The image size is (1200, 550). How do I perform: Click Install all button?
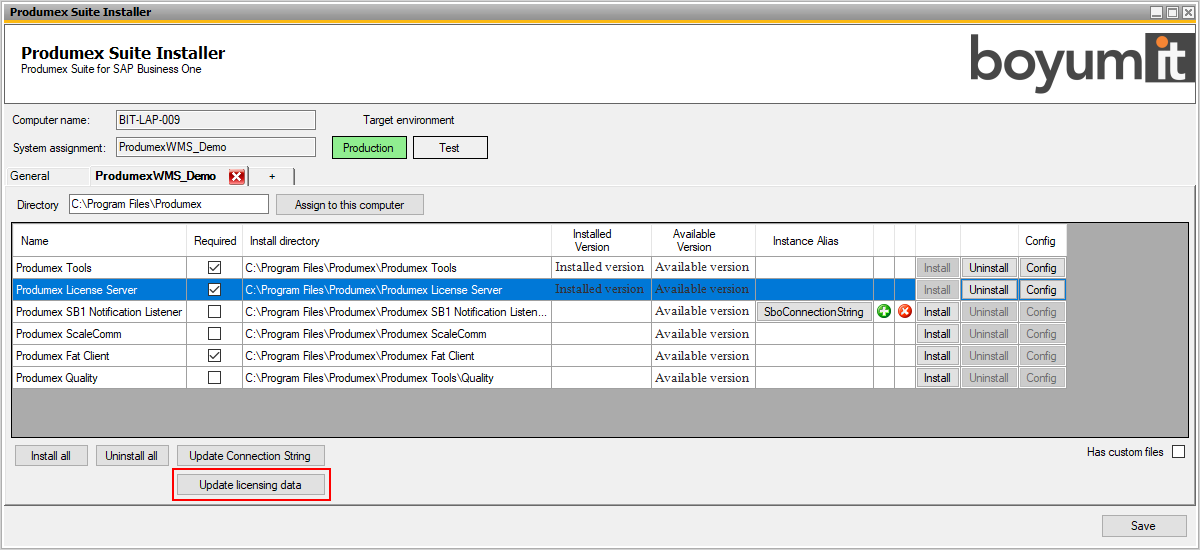click(x=51, y=456)
